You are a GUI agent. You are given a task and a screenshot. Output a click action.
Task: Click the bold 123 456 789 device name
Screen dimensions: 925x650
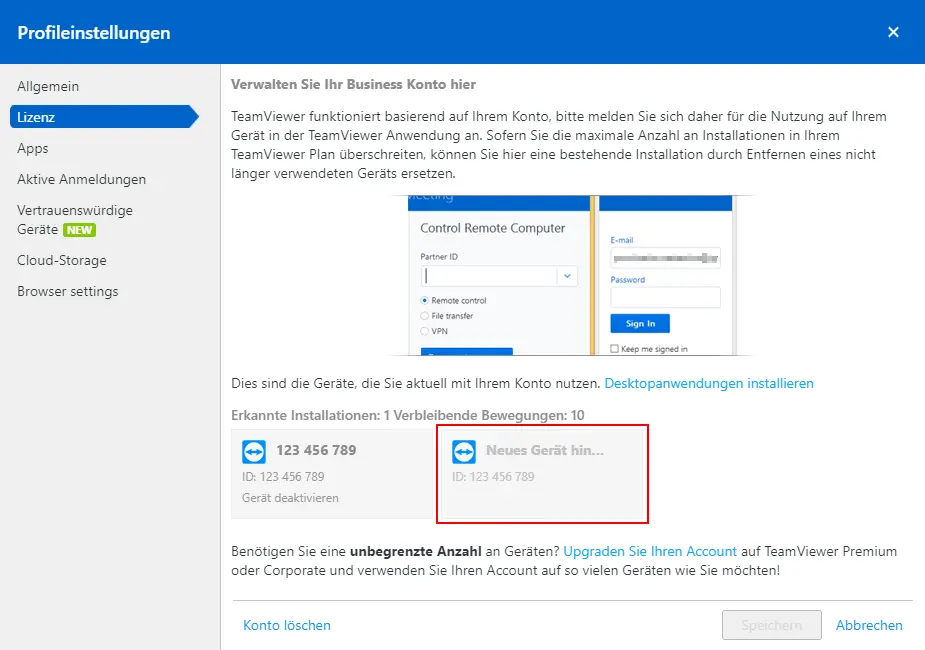point(316,450)
